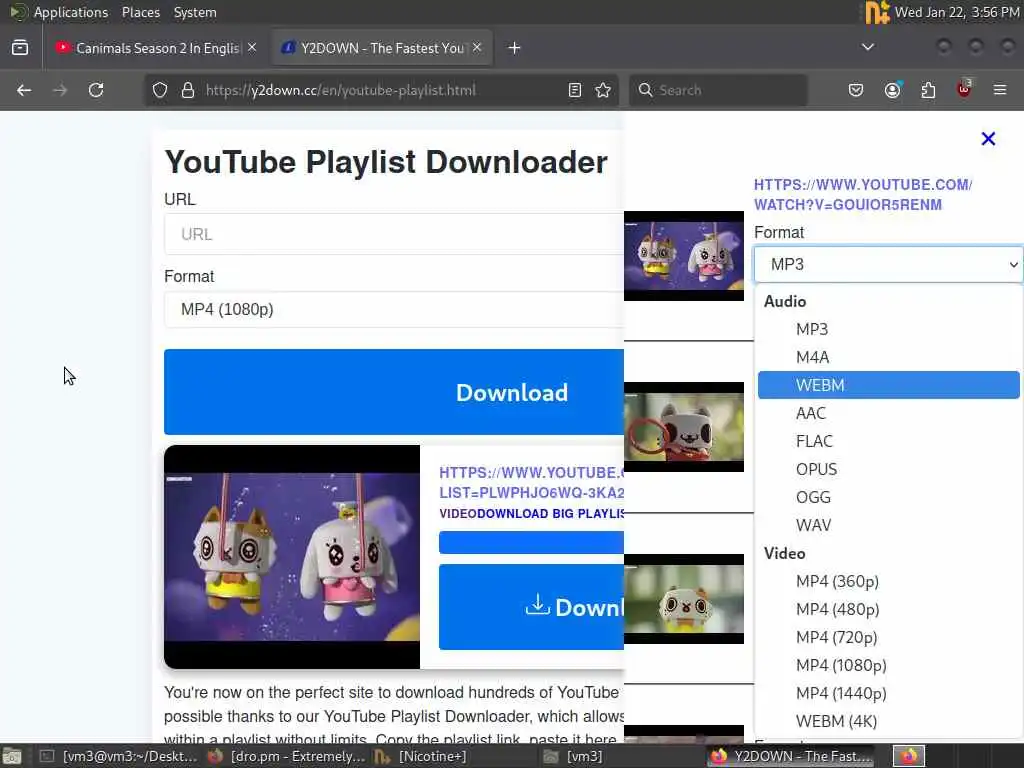Image resolution: width=1024 pixels, height=768 pixels.
Task: Close the Y2DOWN tab
Action: coord(477,48)
